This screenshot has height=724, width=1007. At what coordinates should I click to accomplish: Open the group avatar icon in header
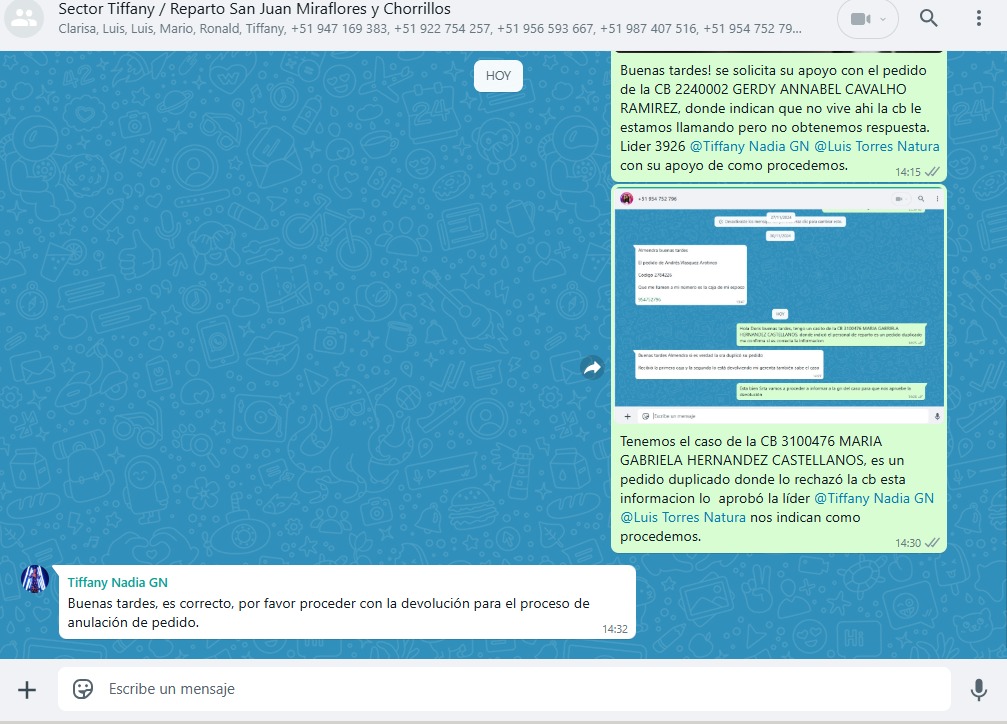point(25,18)
